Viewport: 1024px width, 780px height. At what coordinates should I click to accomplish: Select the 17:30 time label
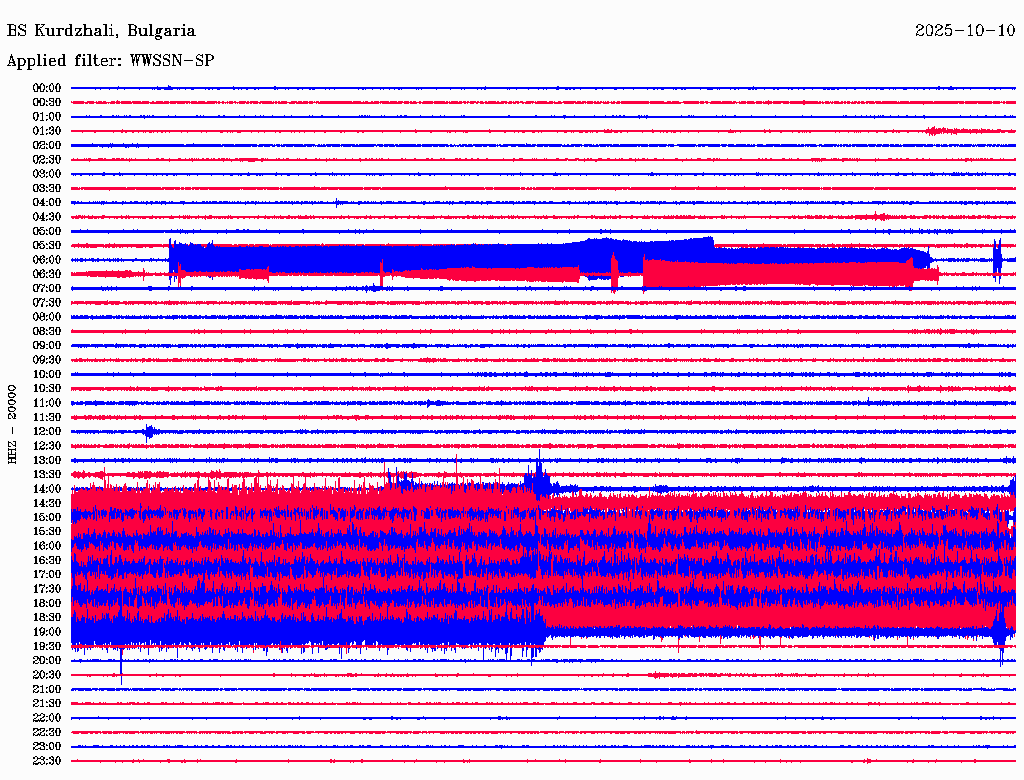click(x=47, y=589)
